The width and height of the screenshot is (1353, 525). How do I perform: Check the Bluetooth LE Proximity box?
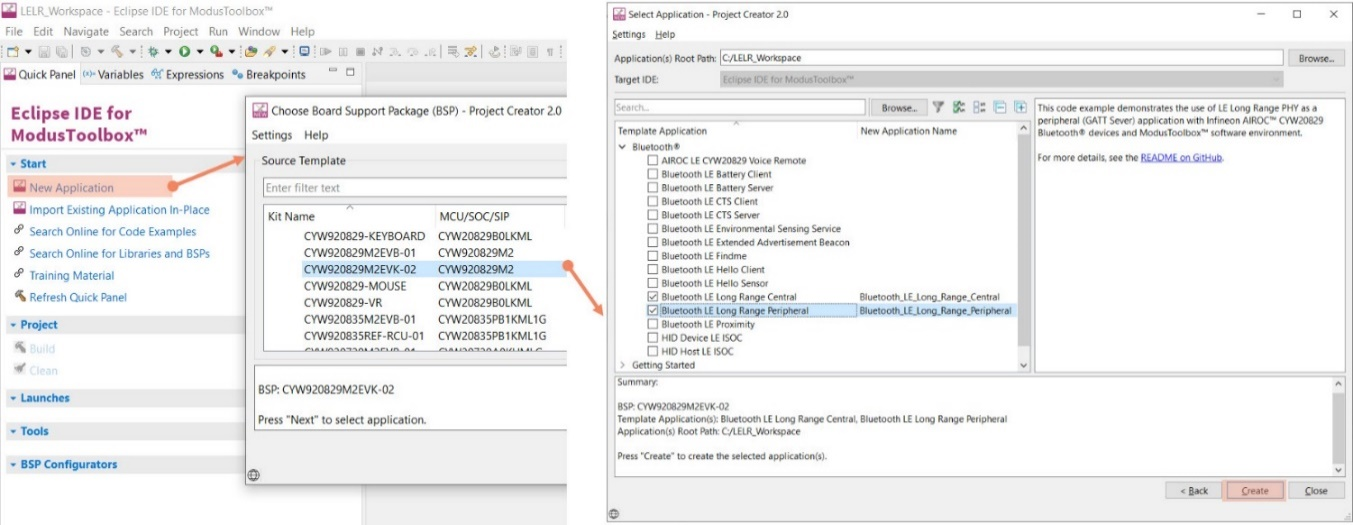tap(653, 324)
